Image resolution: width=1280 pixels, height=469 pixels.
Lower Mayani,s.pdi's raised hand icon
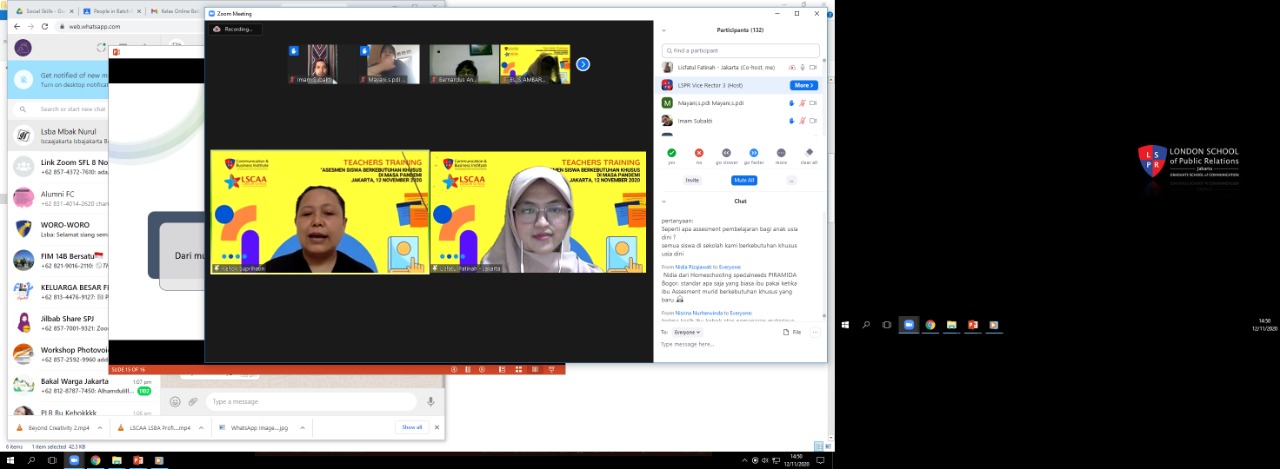[x=790, y=103]
